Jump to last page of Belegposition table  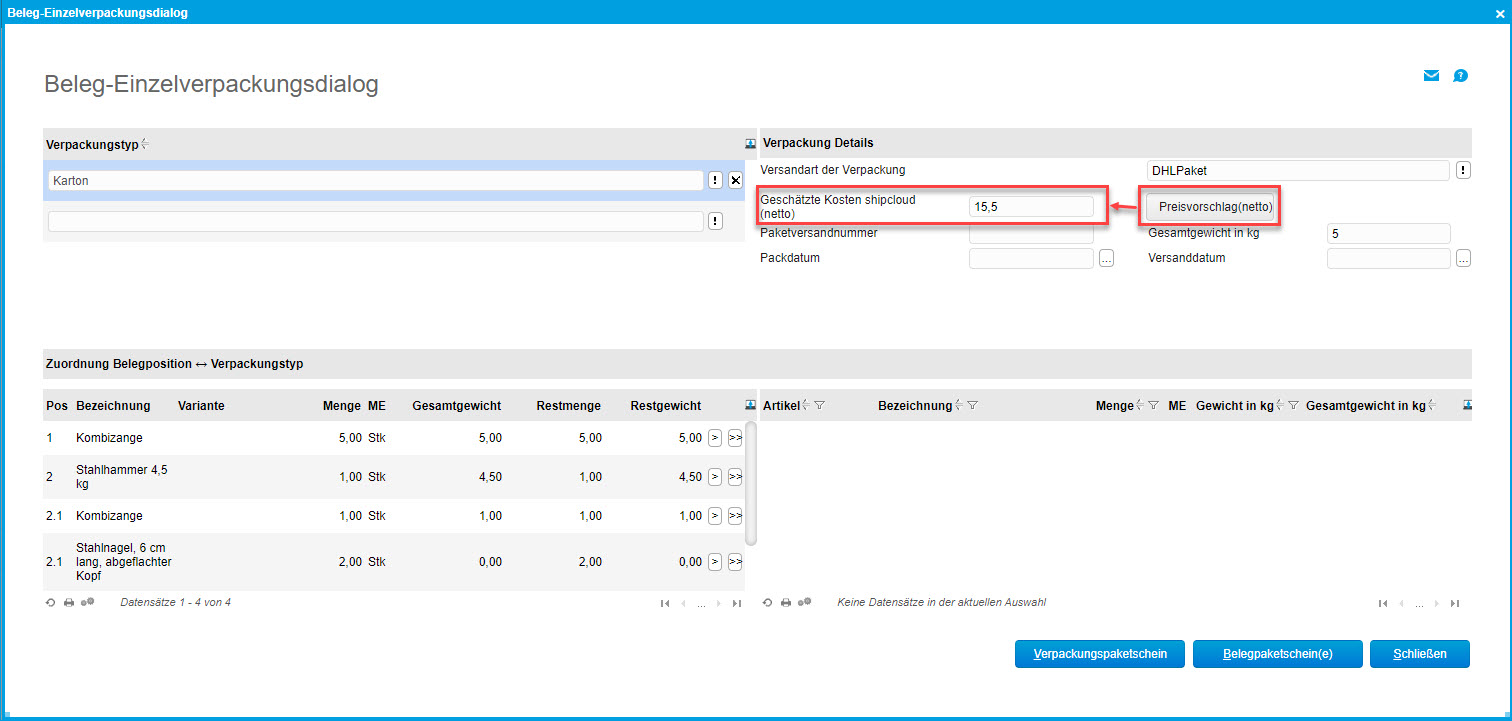pos(737,603)
